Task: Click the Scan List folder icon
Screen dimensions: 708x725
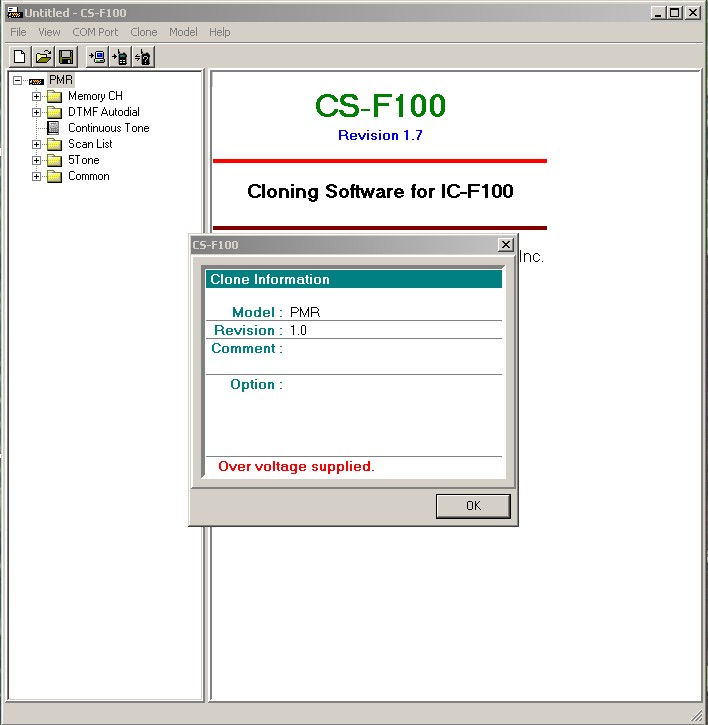Action: click(x=55, y=144)
